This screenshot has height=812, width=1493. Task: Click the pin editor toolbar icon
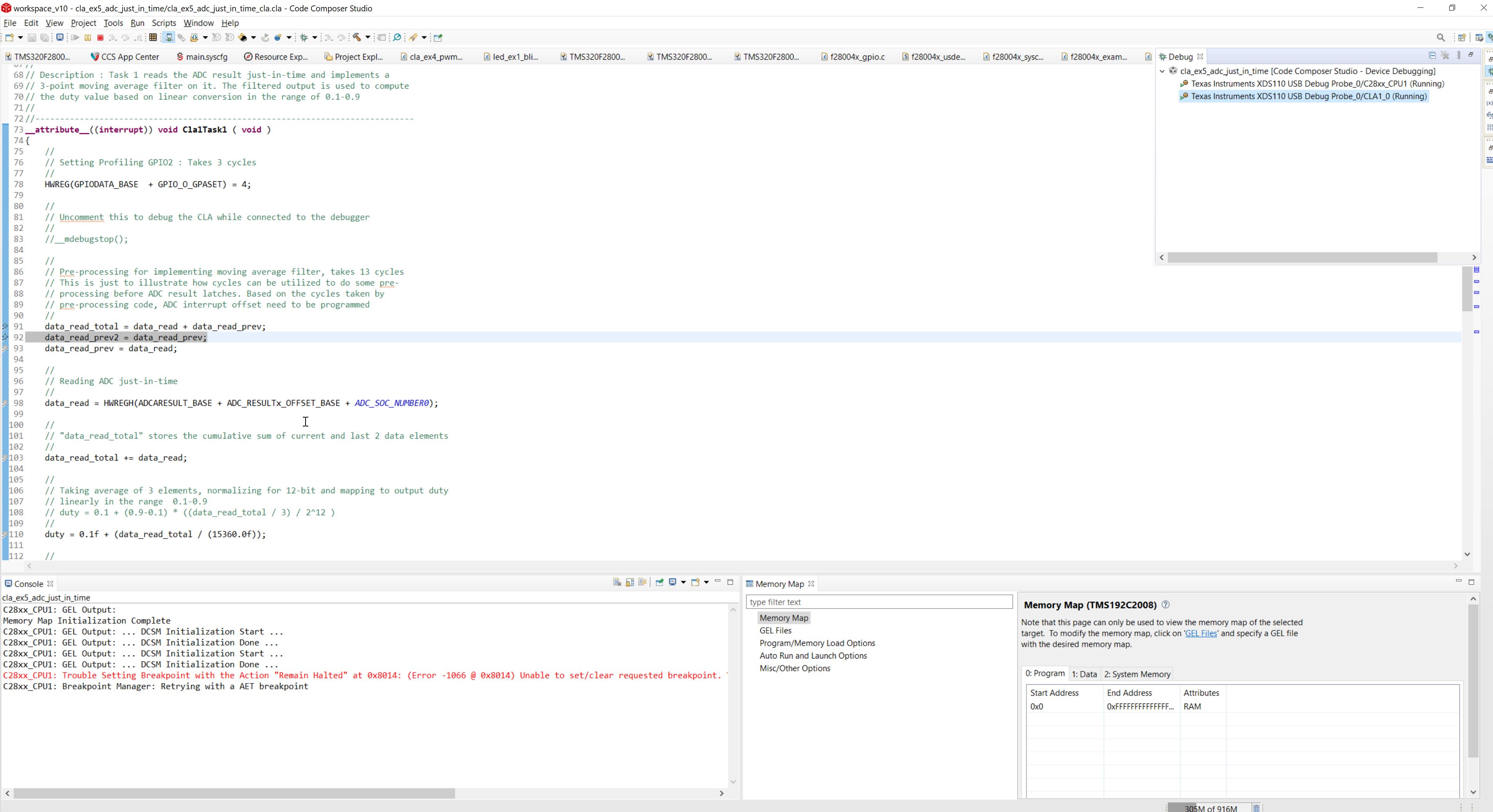point(438,37)
